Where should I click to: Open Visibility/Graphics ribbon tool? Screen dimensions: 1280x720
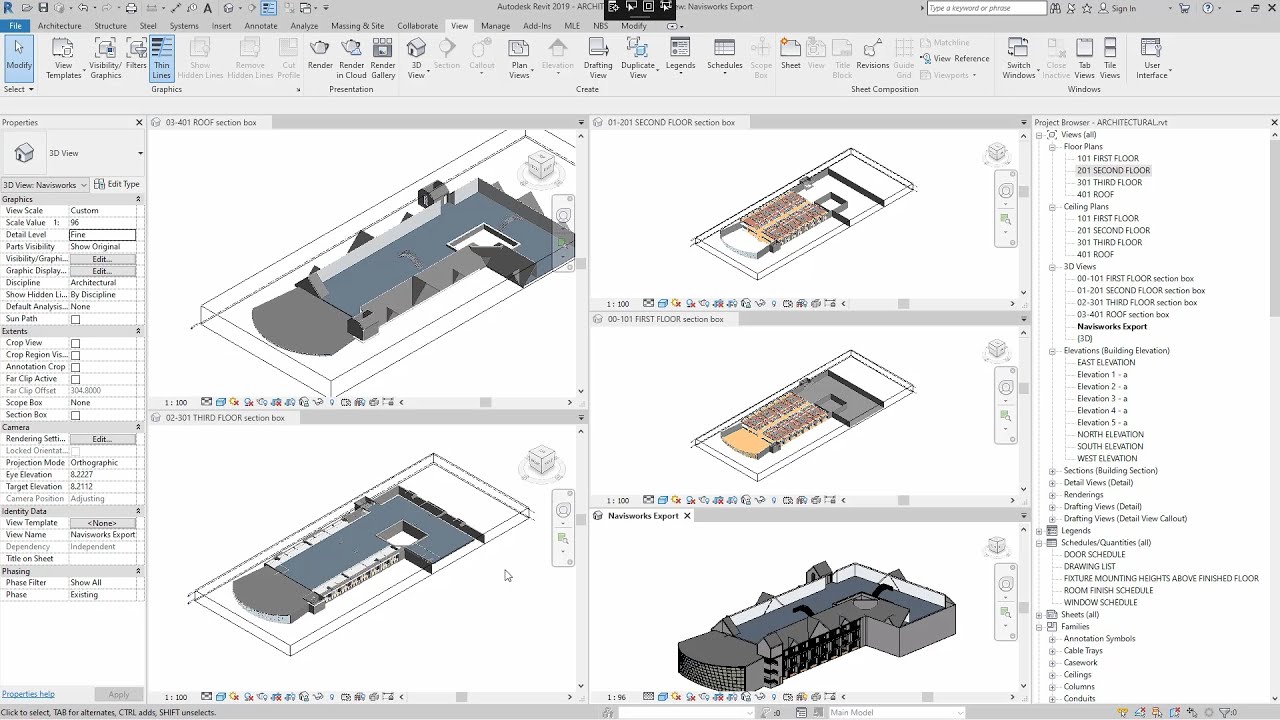105,58
